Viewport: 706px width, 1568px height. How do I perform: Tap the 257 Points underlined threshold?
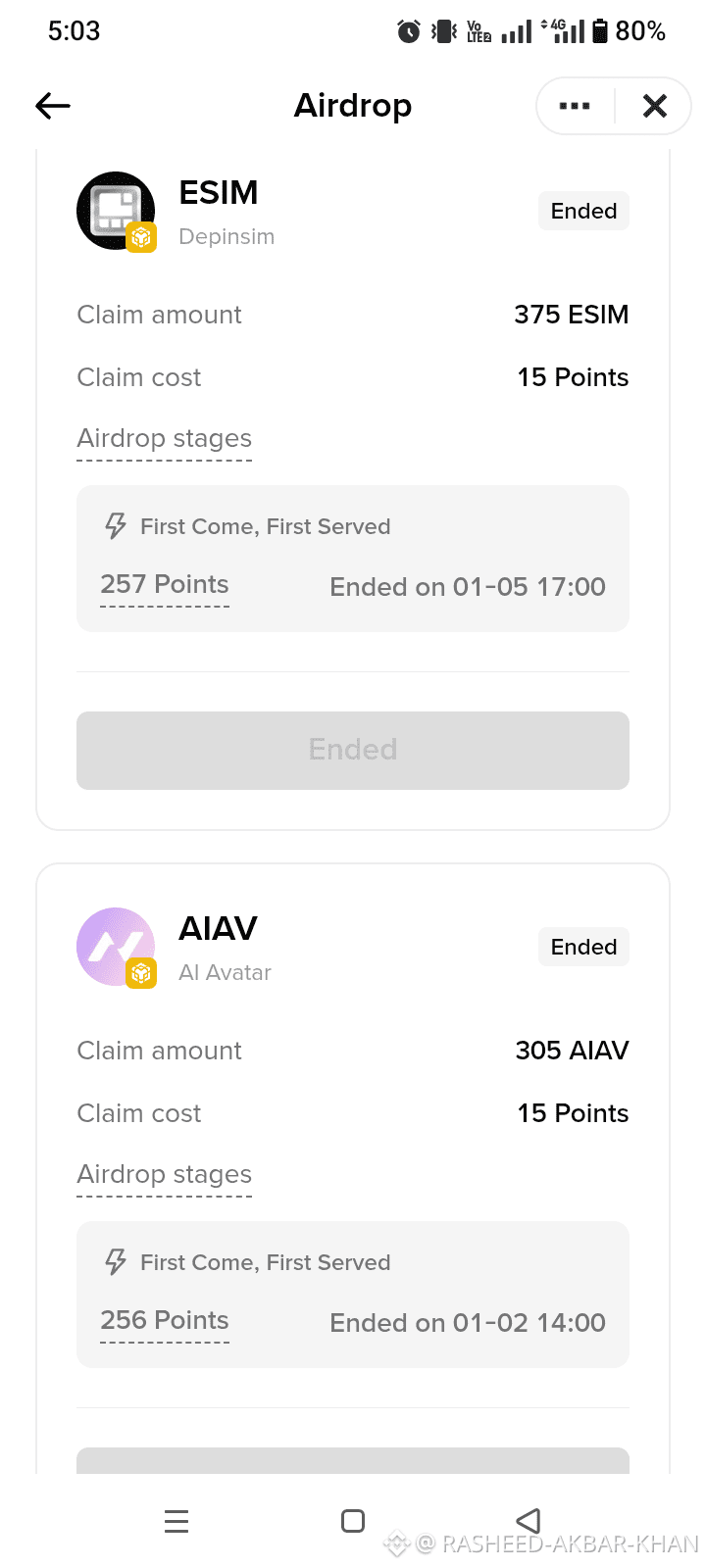165,585
